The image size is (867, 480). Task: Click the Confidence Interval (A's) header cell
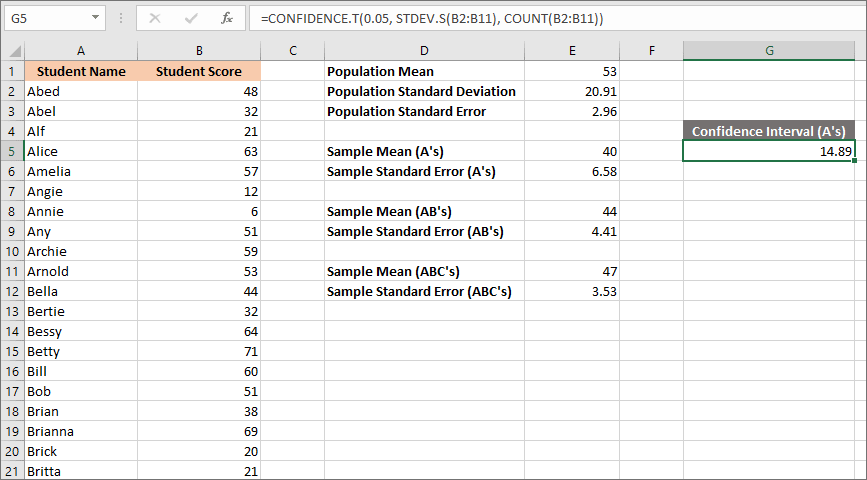click(x=769, y=131)
